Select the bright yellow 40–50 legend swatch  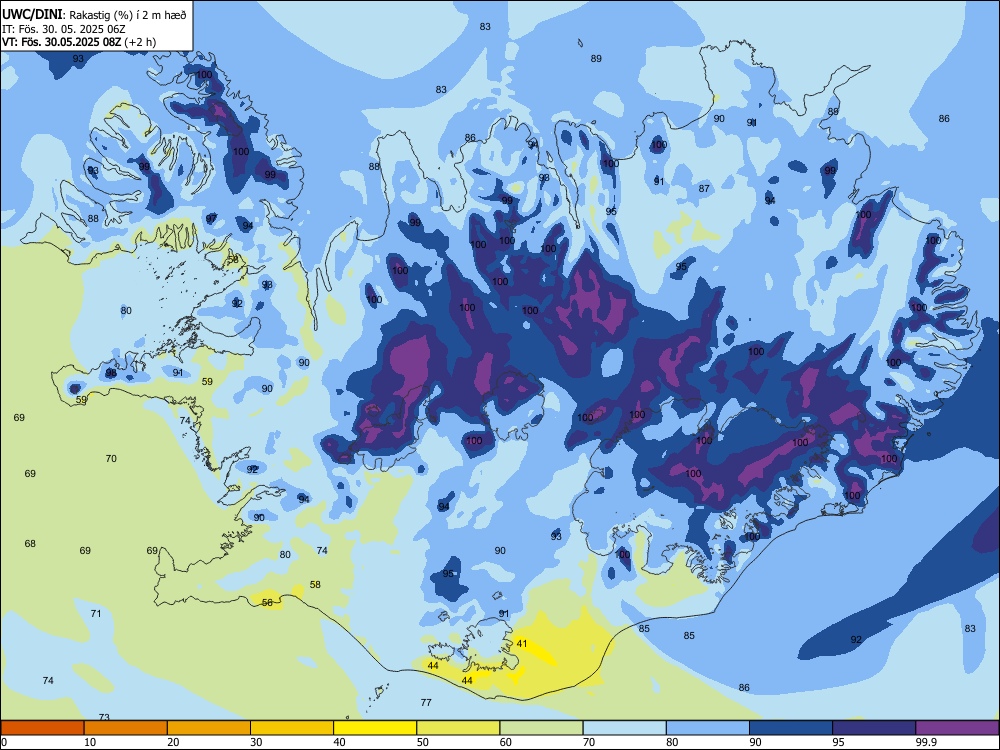[x=375, y=728]
